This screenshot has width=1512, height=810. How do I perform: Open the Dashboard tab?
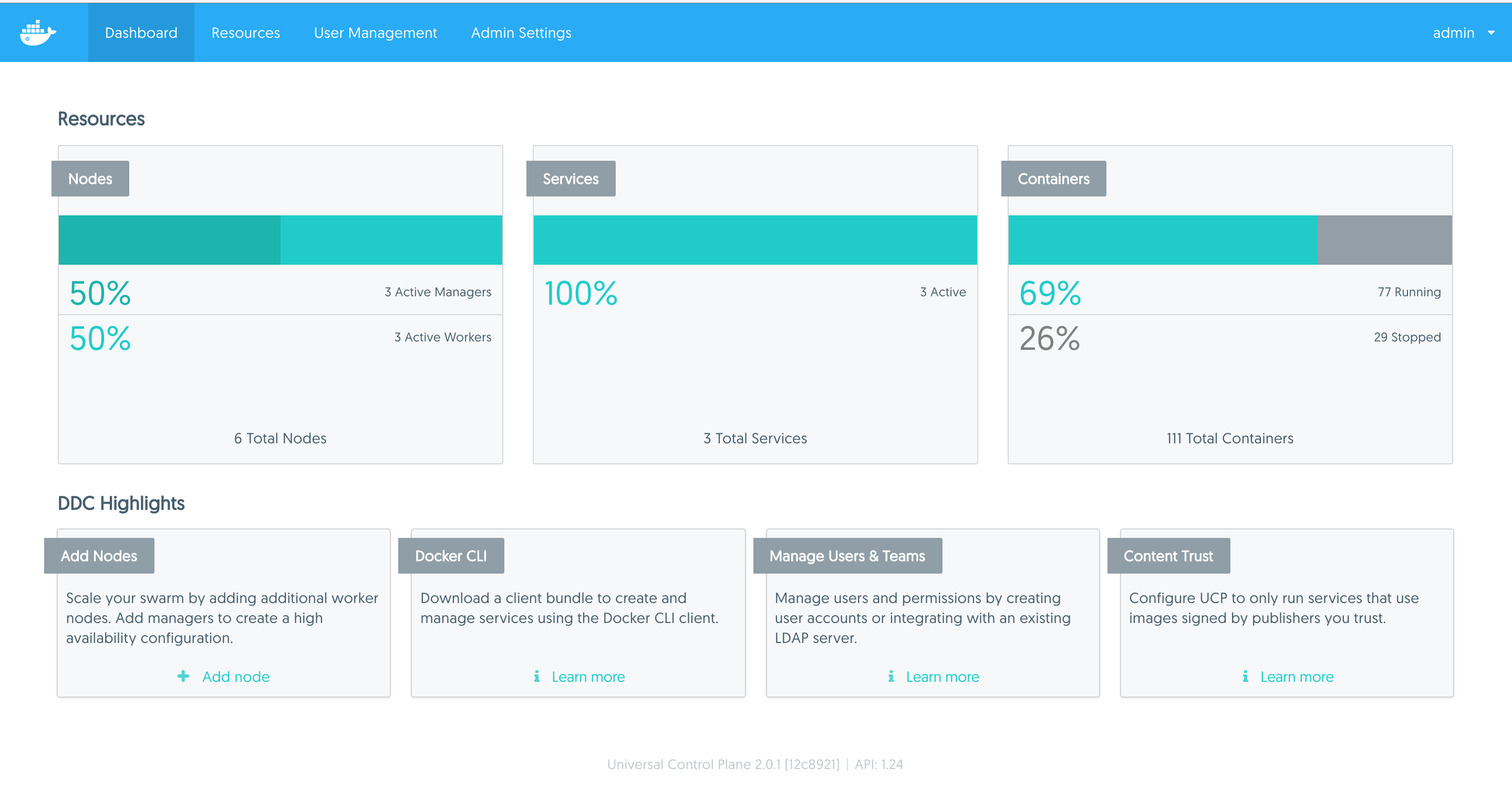pos(141,33)
